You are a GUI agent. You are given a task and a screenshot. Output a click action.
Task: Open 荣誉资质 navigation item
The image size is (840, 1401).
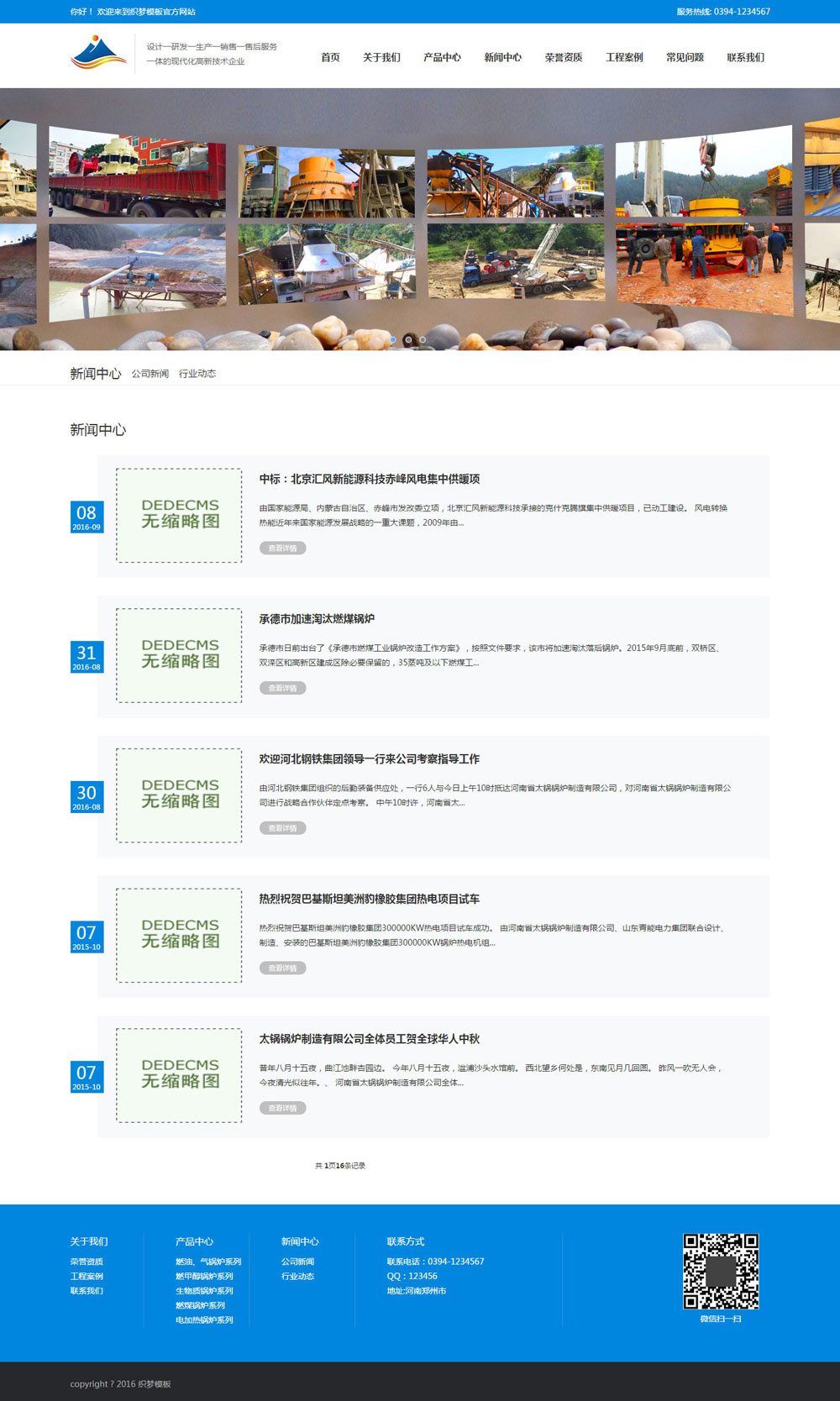point(563,57)
